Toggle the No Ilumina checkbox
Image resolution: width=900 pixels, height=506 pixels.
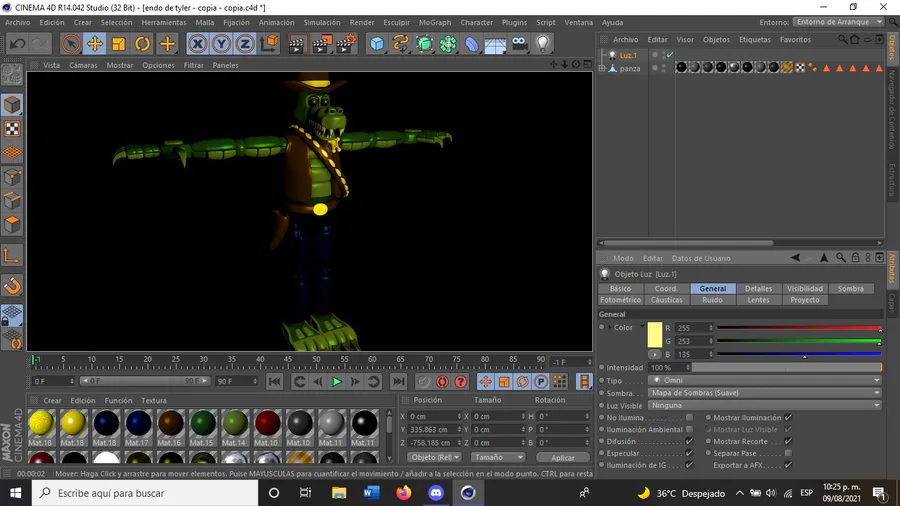[x=689, y=418]
